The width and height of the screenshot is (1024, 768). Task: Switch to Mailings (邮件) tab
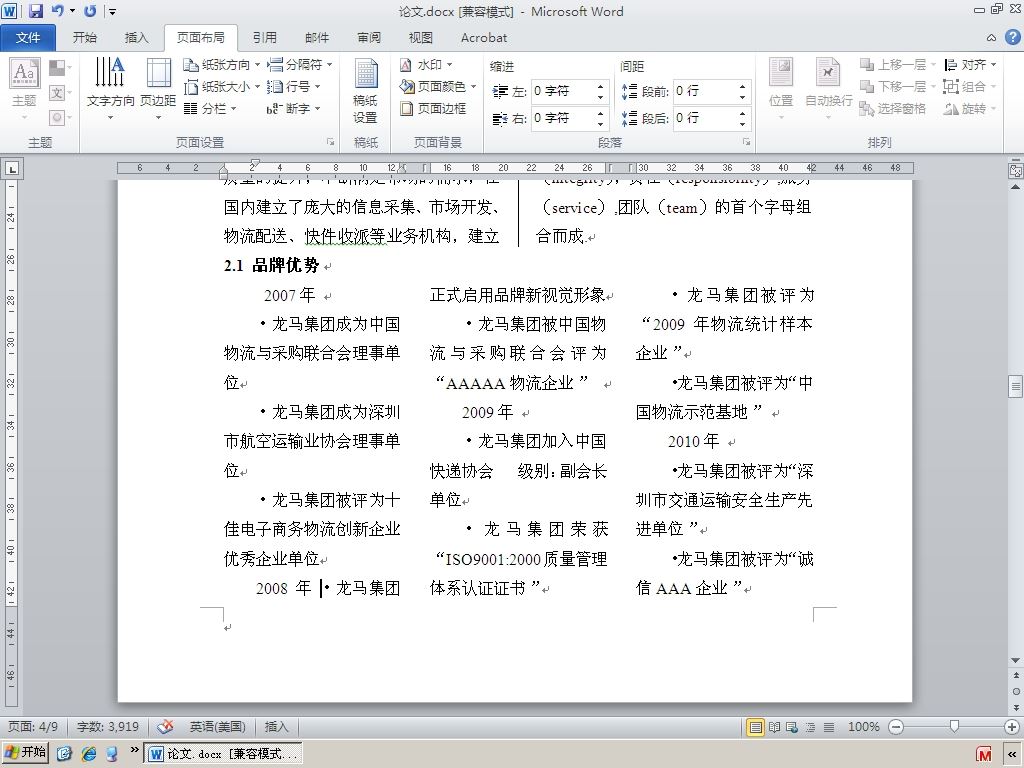317,38
